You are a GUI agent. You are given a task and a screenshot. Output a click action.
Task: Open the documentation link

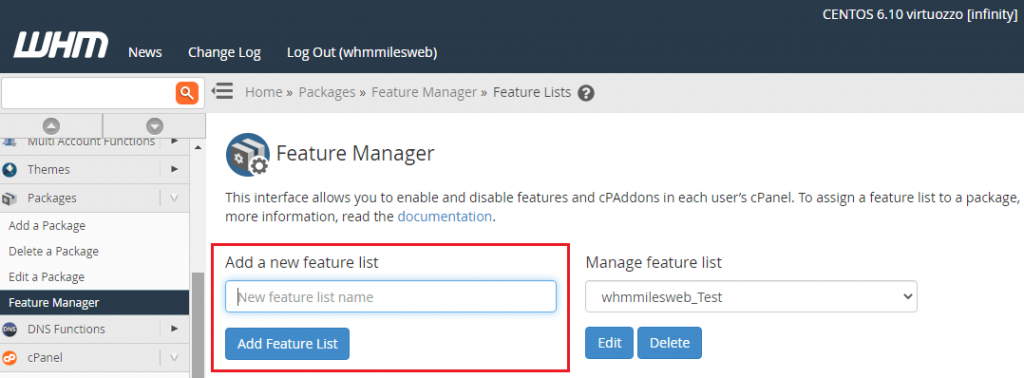point(444,216)
